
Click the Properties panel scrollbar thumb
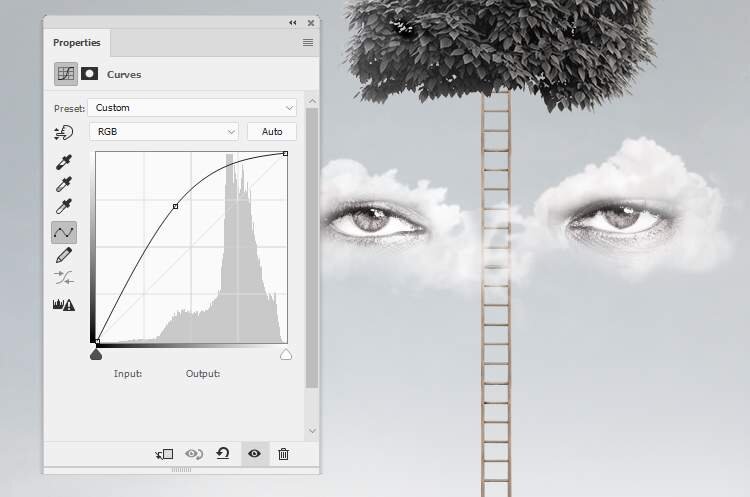[312, 248]
